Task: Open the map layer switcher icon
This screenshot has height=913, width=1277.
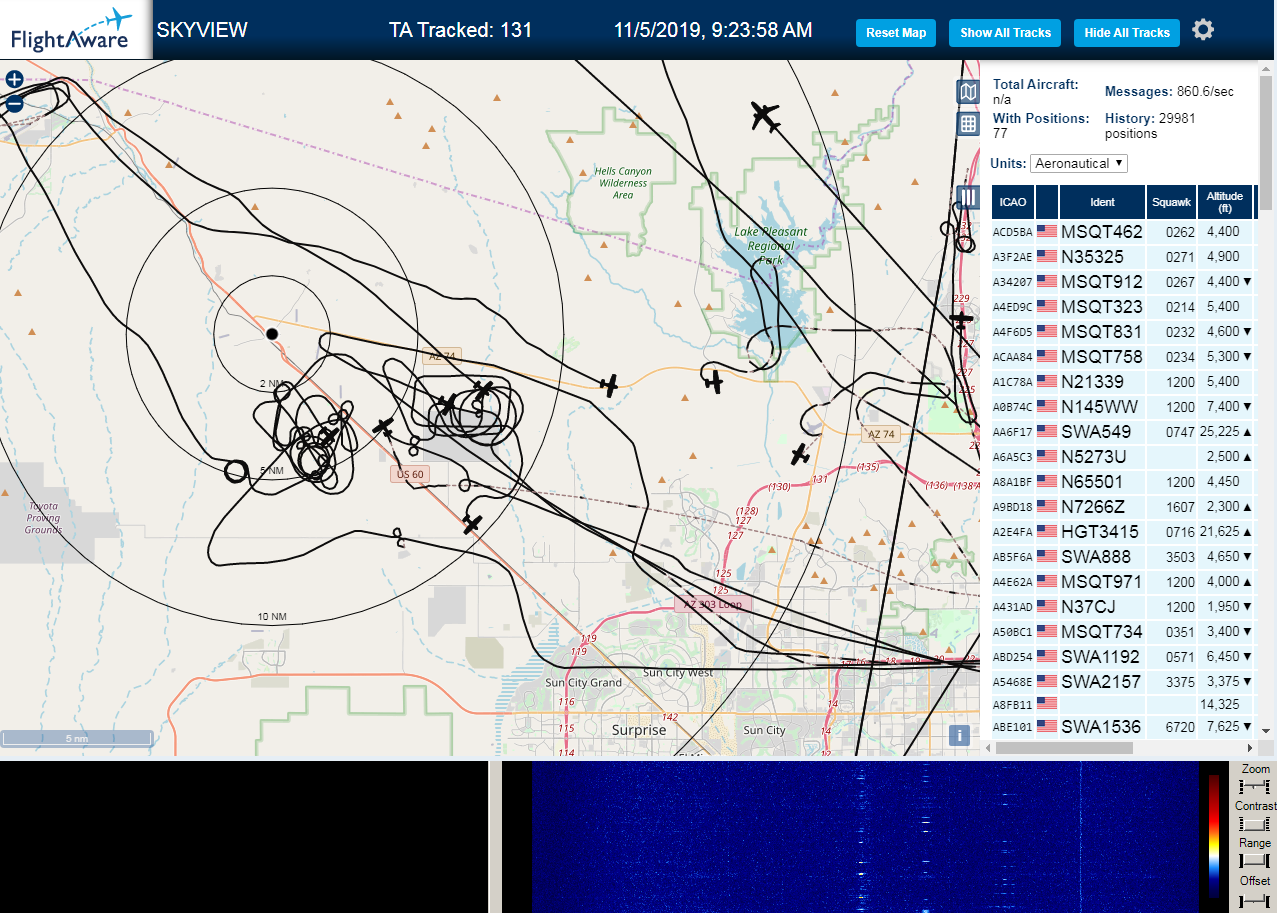Action: click(967, 93)
